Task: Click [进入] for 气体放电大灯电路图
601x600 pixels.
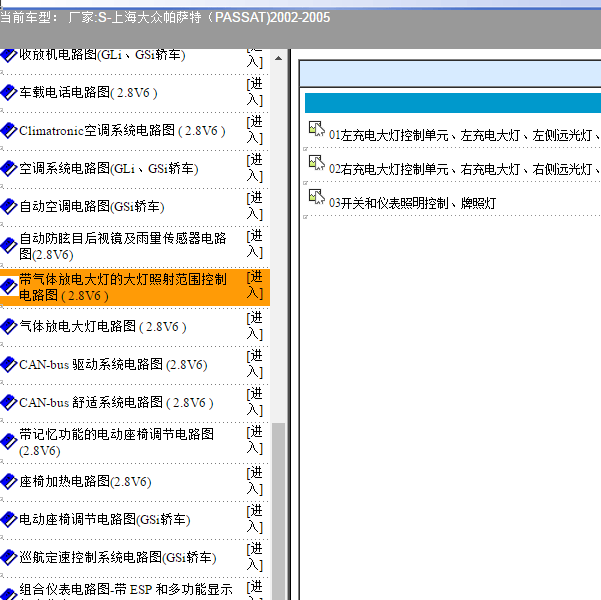Action: tap(255, 326)
